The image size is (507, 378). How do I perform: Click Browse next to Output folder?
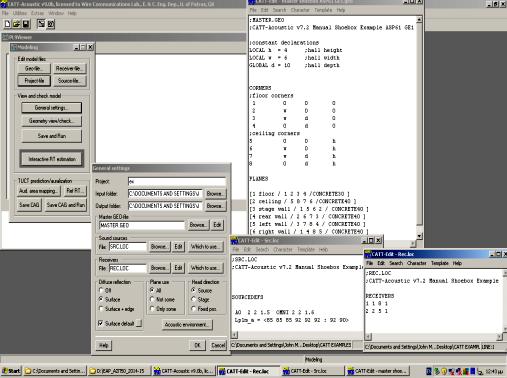coord(215,206)
